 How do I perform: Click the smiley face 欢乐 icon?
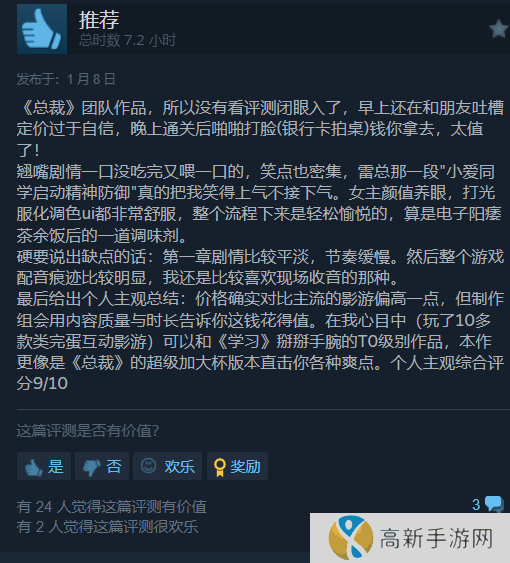tap(148, 466)
